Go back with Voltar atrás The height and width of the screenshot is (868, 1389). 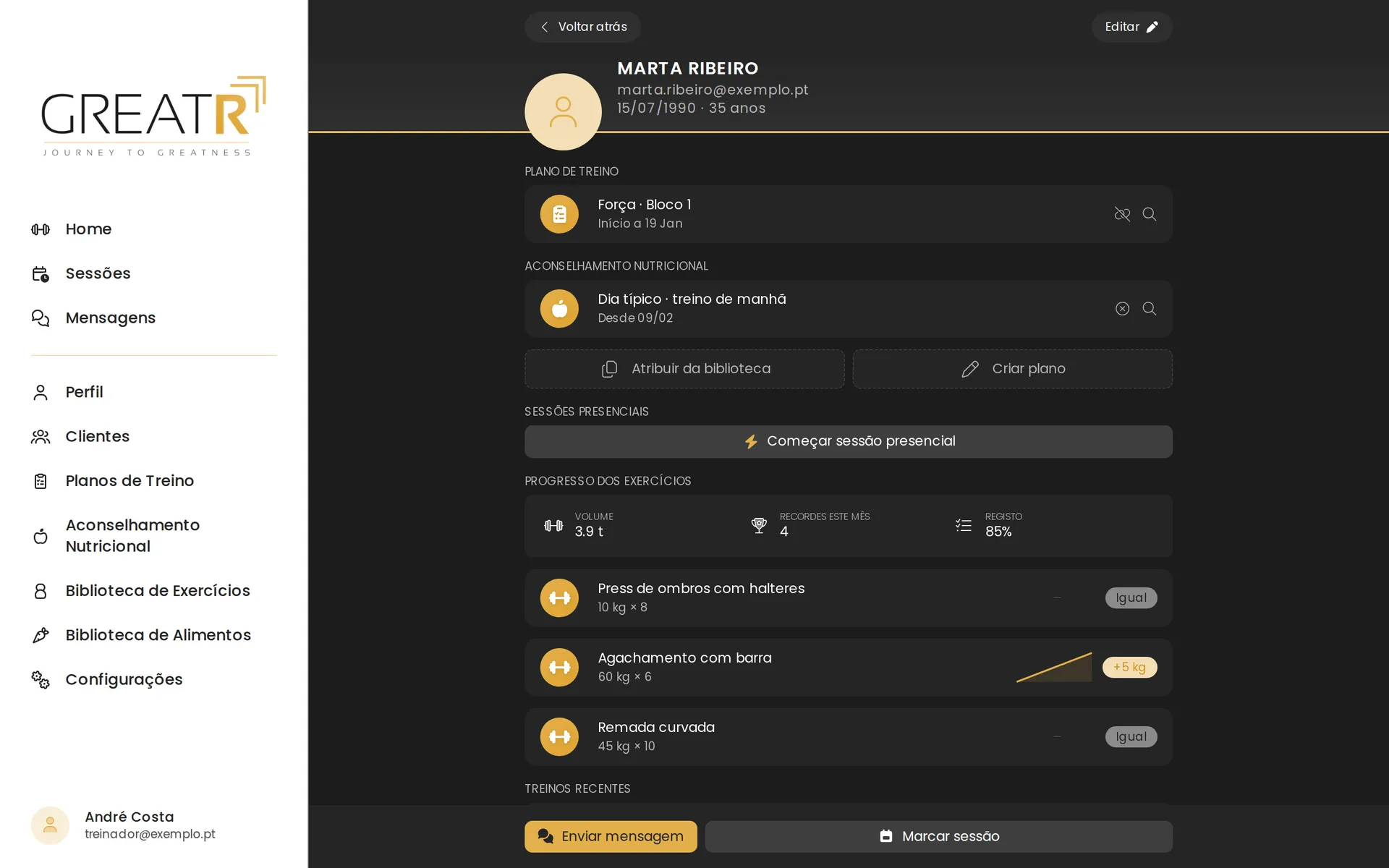click(x=583, y=27)
